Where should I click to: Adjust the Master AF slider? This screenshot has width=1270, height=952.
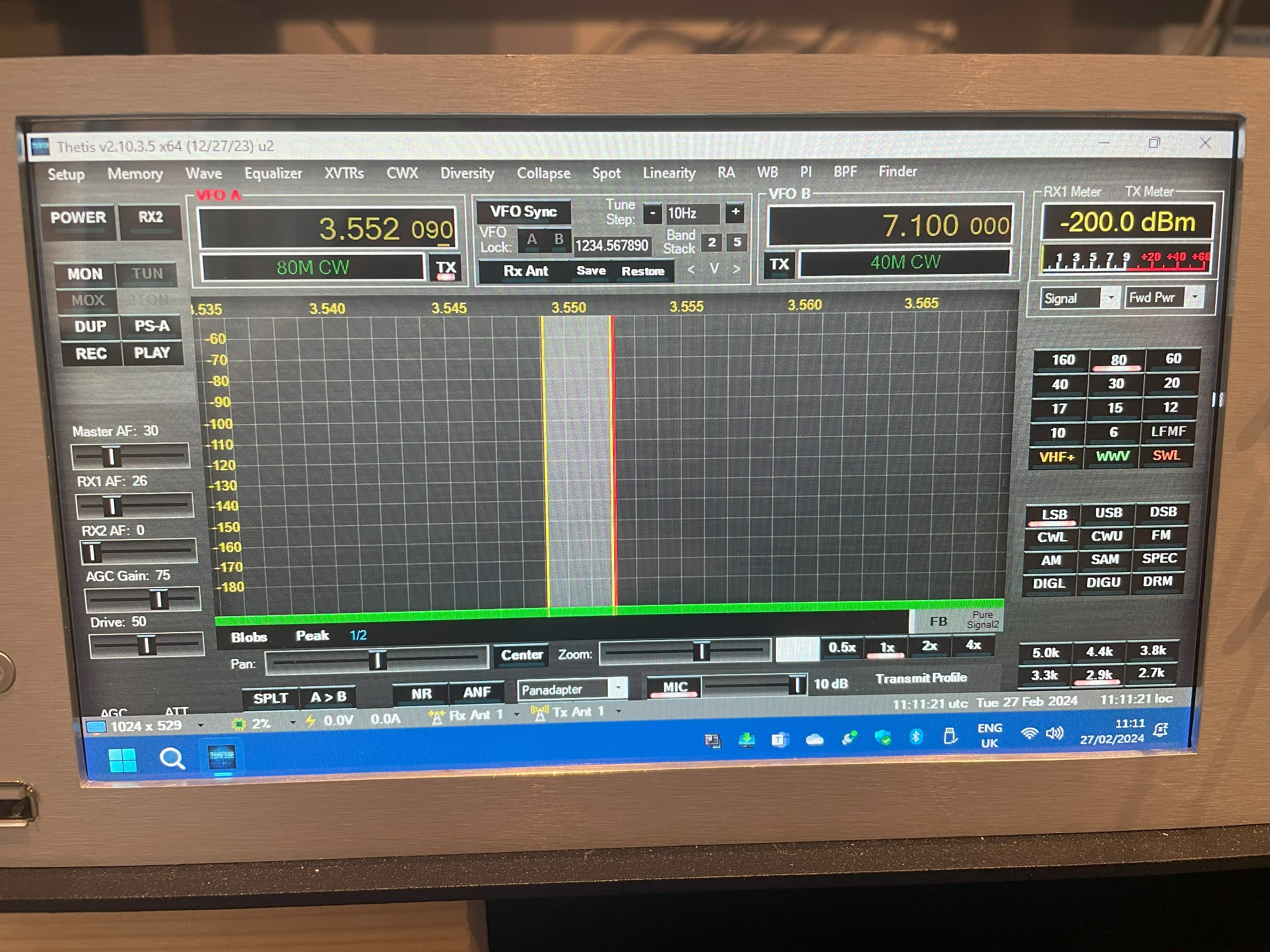click(130, 457)
